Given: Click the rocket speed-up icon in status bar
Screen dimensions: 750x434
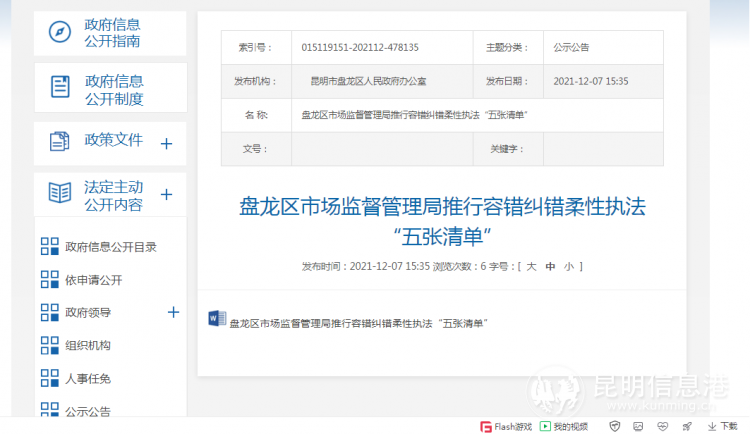Looking at the screenshot, I should (687, 426).
